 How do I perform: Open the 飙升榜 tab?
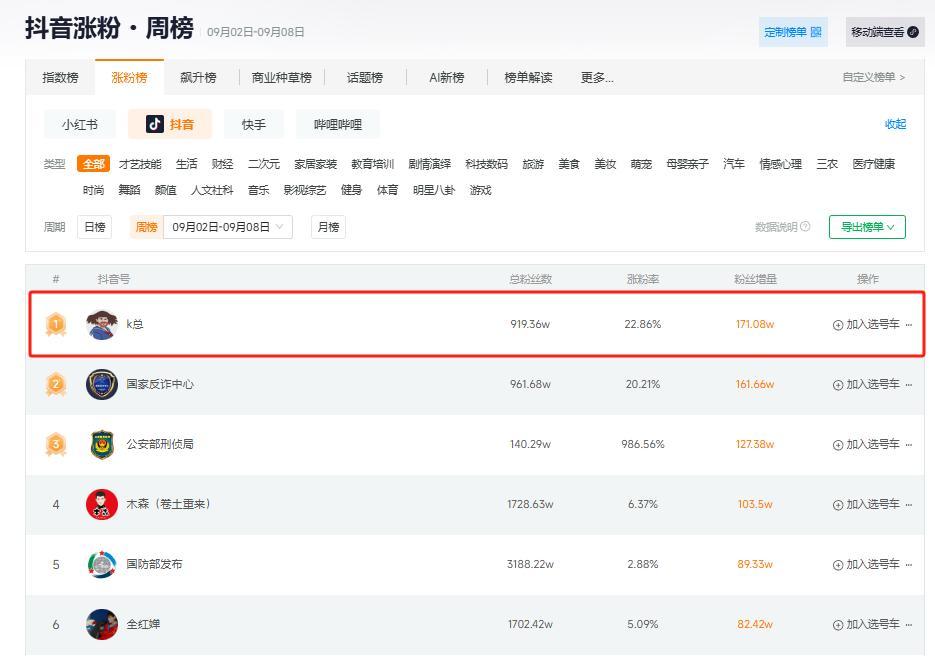click(x=197, y=78)
